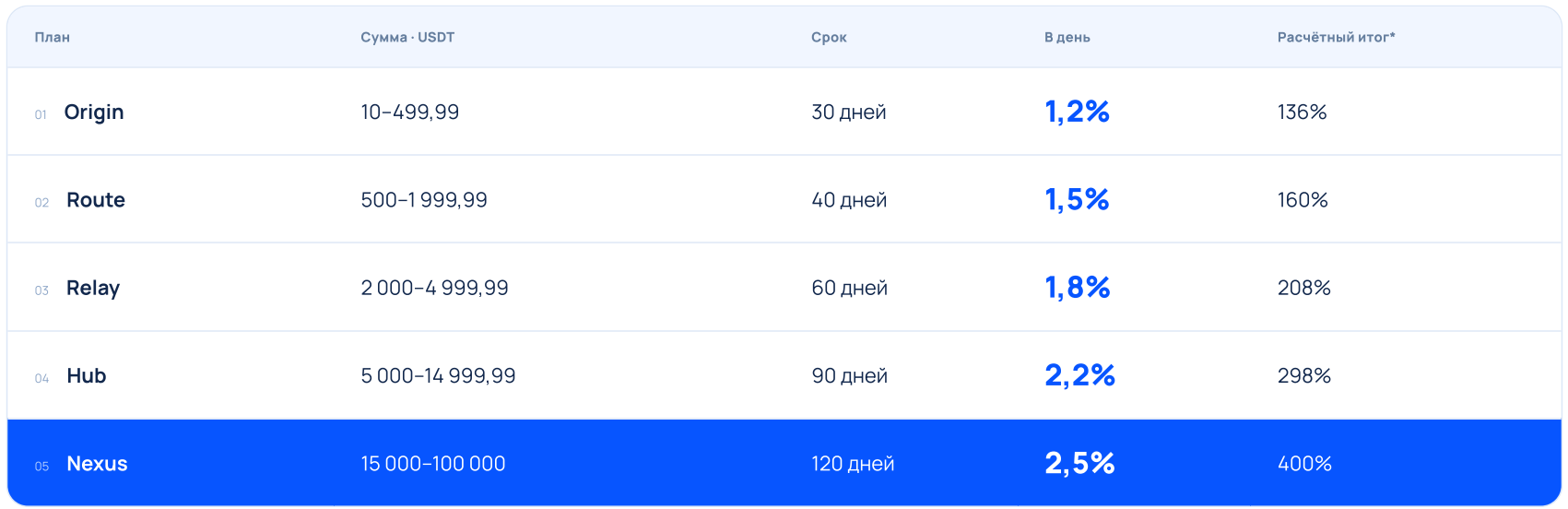1568x509 pixels.
Task: Click the Расчётный итог* column header
Action: tap(1336, 37)
